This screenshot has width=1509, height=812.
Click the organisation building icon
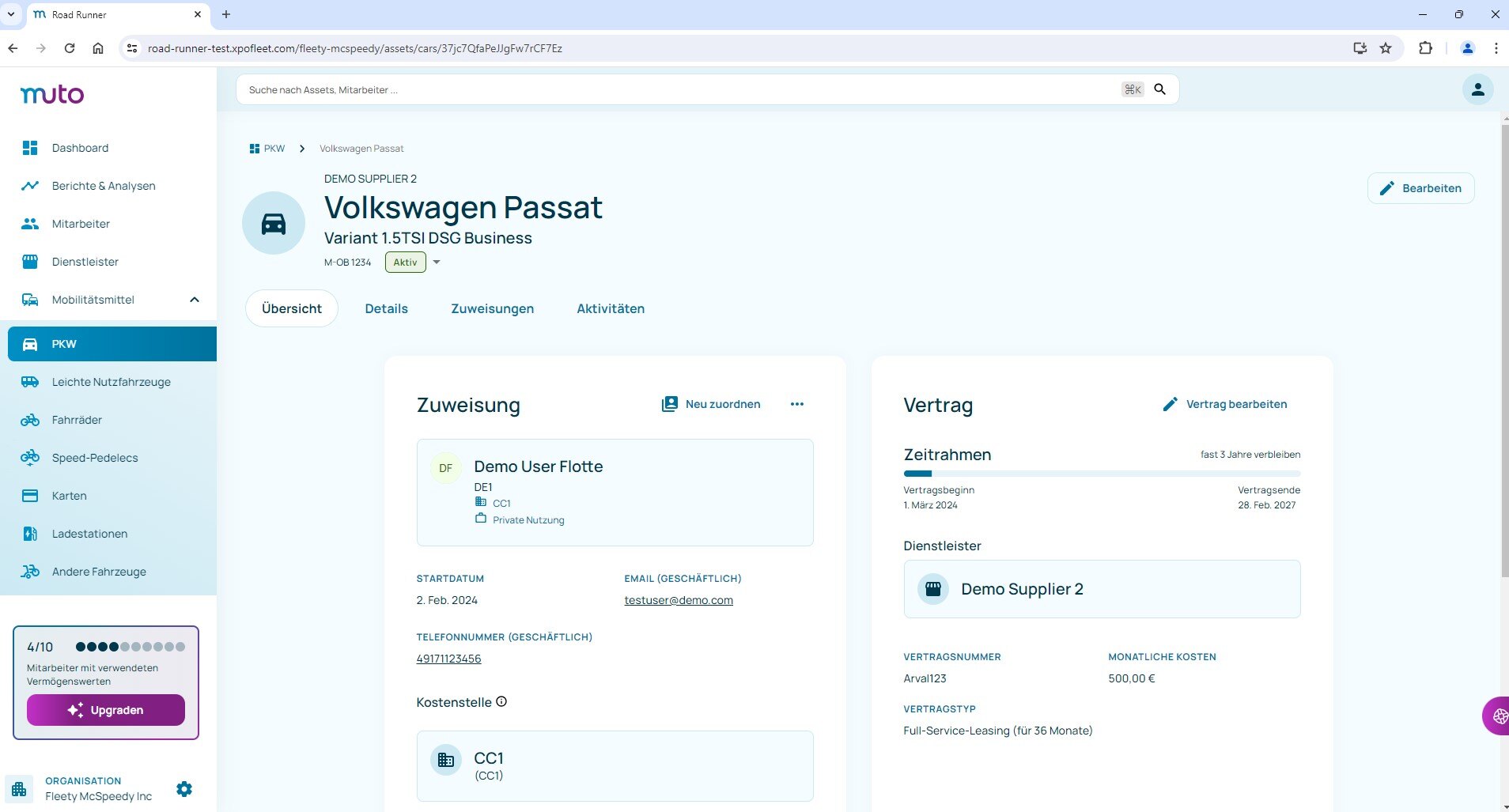pos(19,789)
